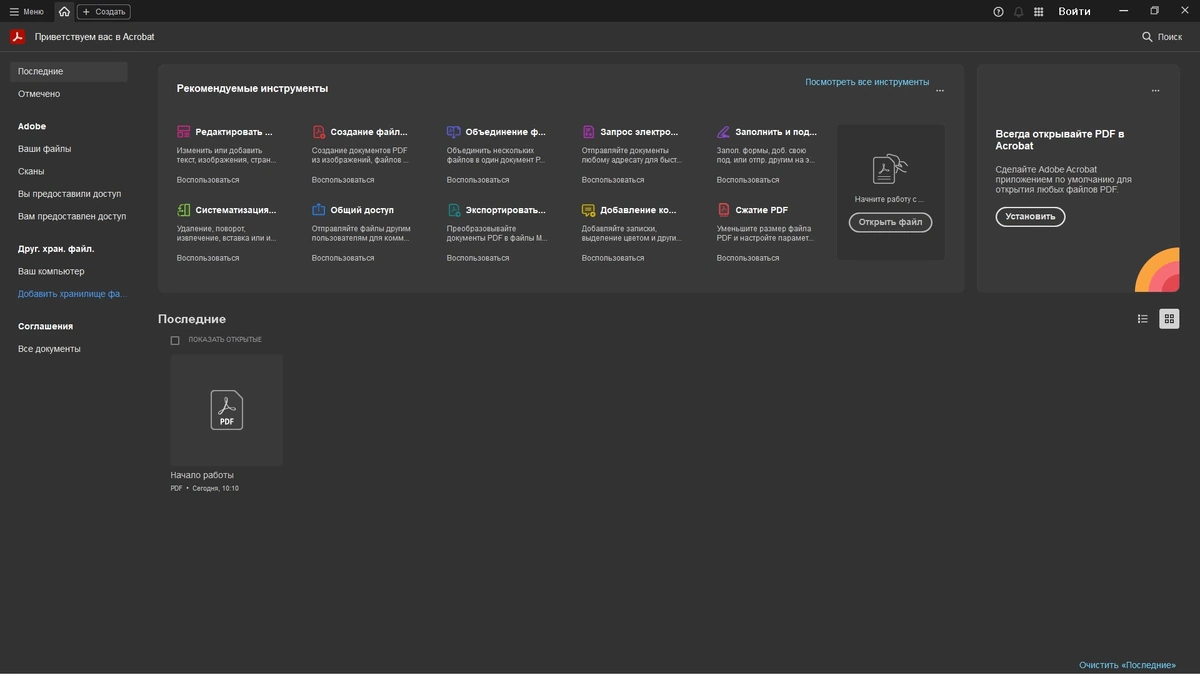Click the Редактировать PDF tool icon
1200x675 pixels.
tap(183, 132)
